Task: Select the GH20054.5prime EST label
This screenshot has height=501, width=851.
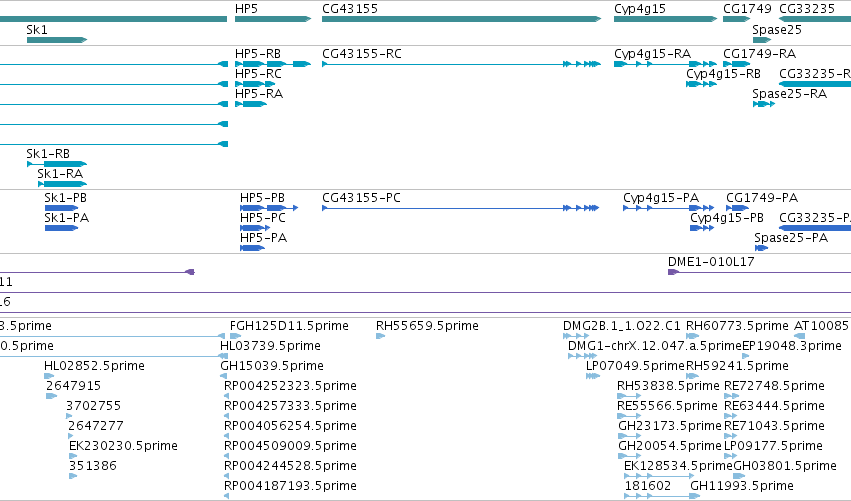Action: (670, 446)
